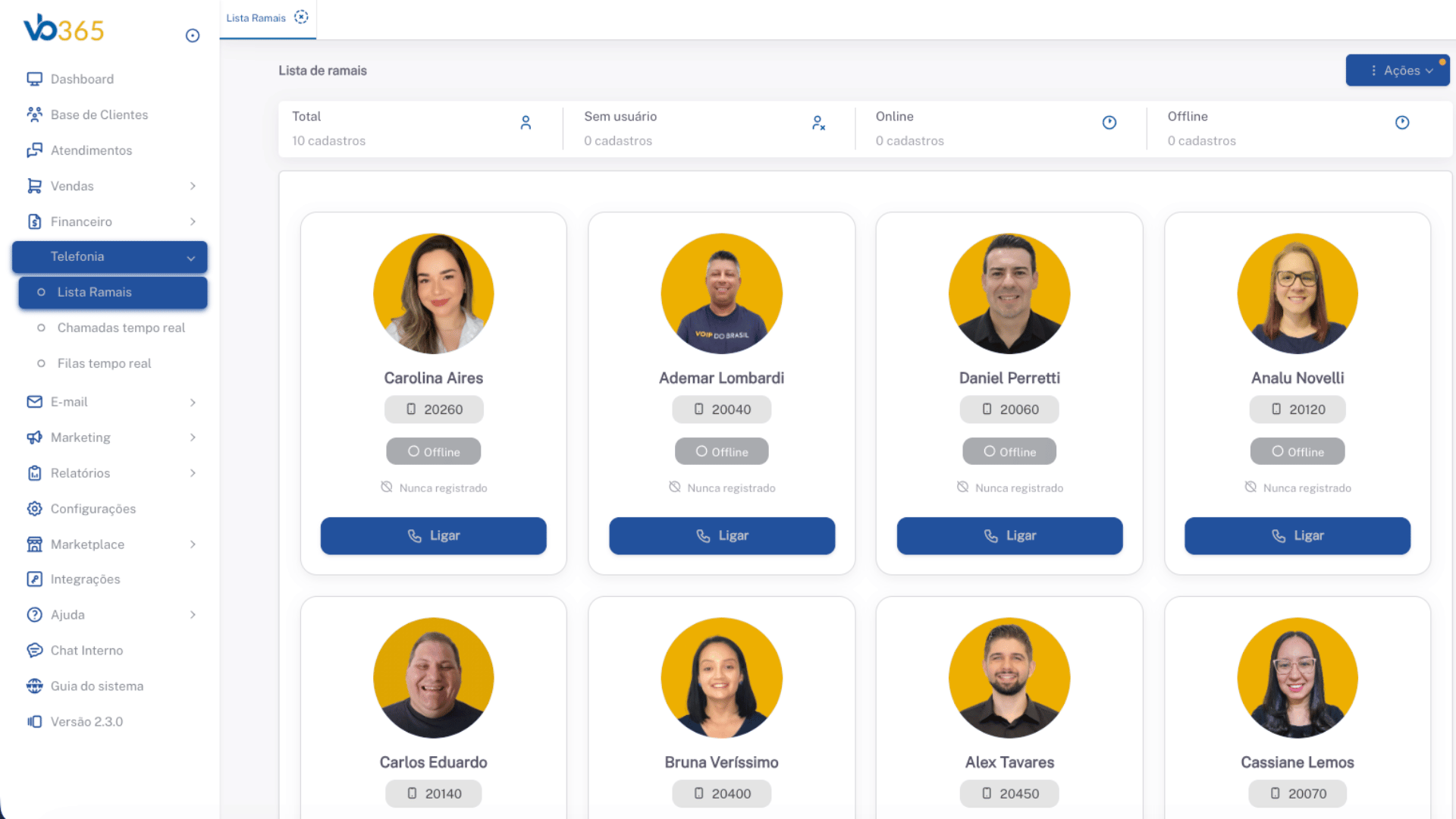Click Bruna Veríssimo profile photo
Screen dimensions: 1456x819
tap(722, 678)
